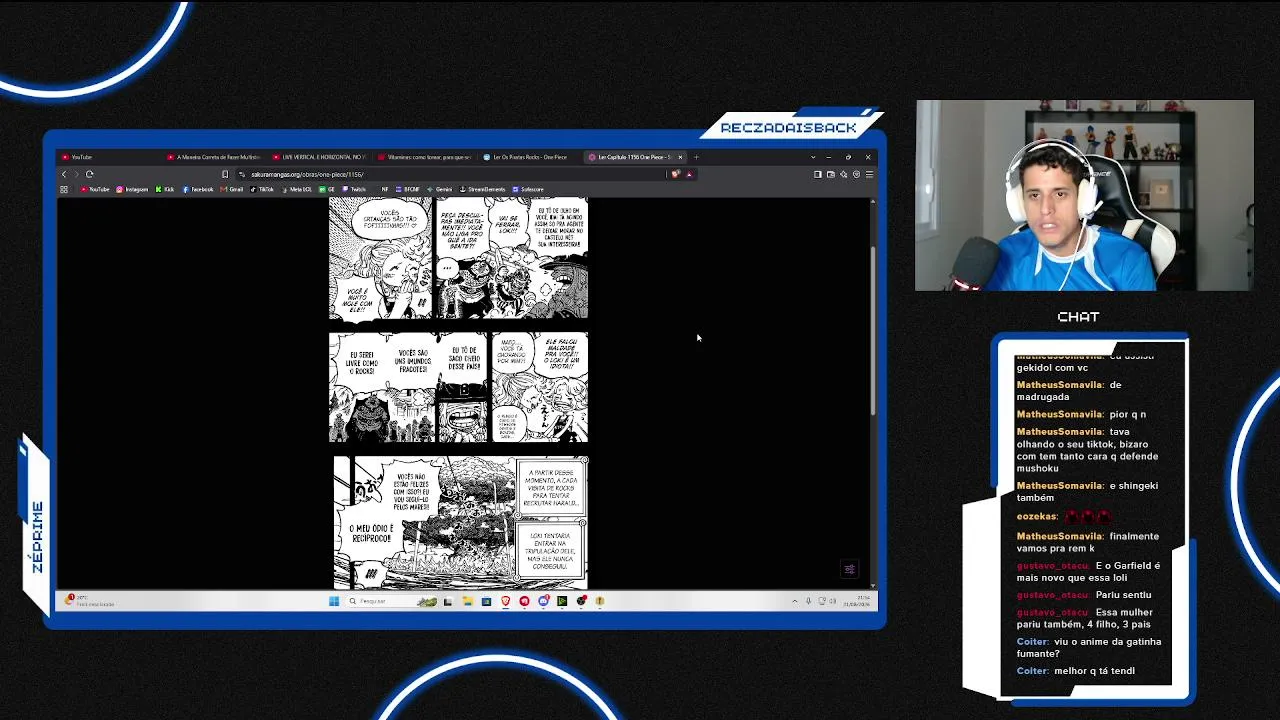This screenshot has width=1280, height=720.
Task: Open the Leo AI assistant icon
Action: (x=843, y=174)
